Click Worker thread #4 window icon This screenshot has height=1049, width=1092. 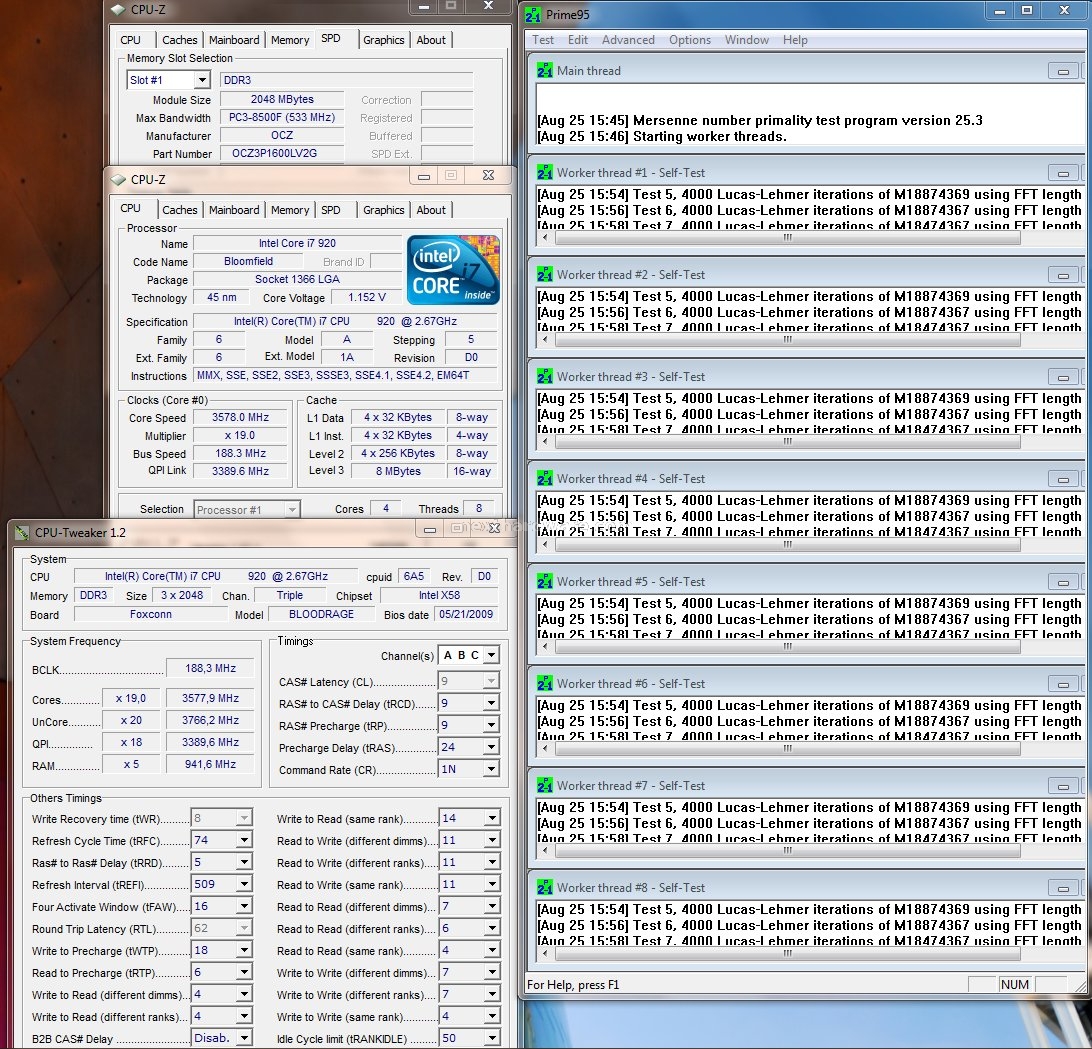click(545, 479)
